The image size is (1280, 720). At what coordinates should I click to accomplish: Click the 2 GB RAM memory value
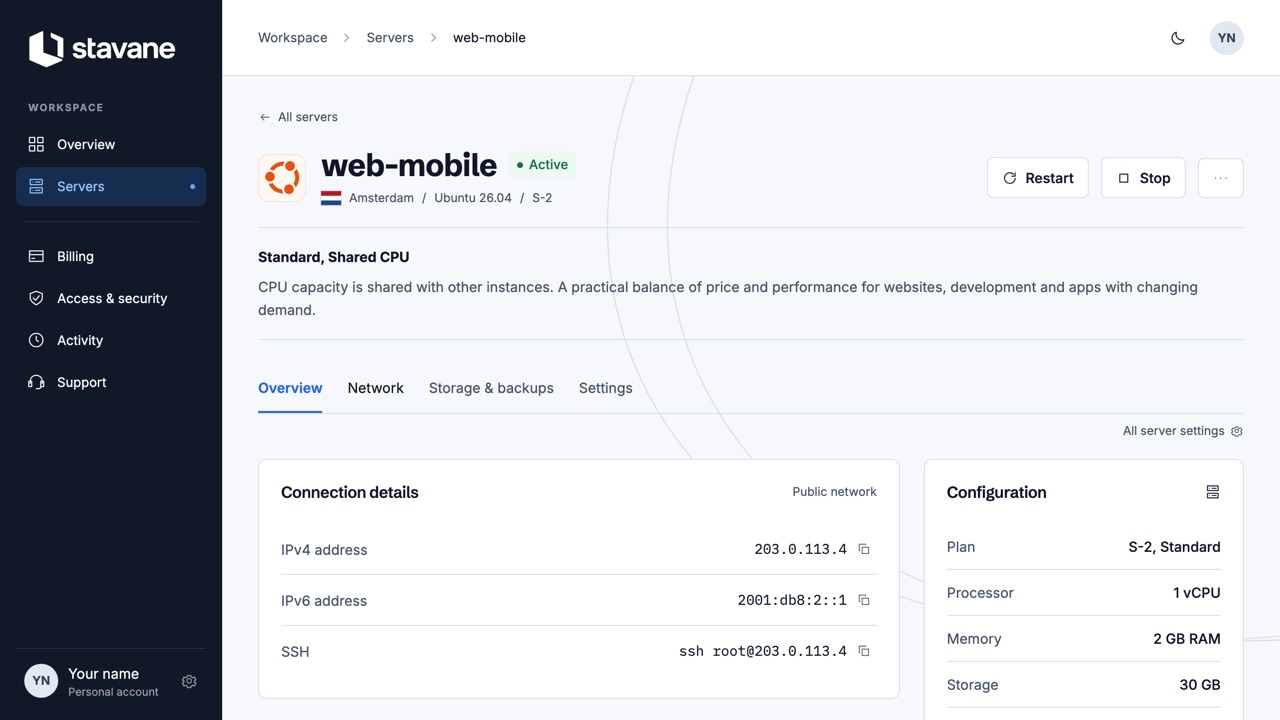(1187, 639)
